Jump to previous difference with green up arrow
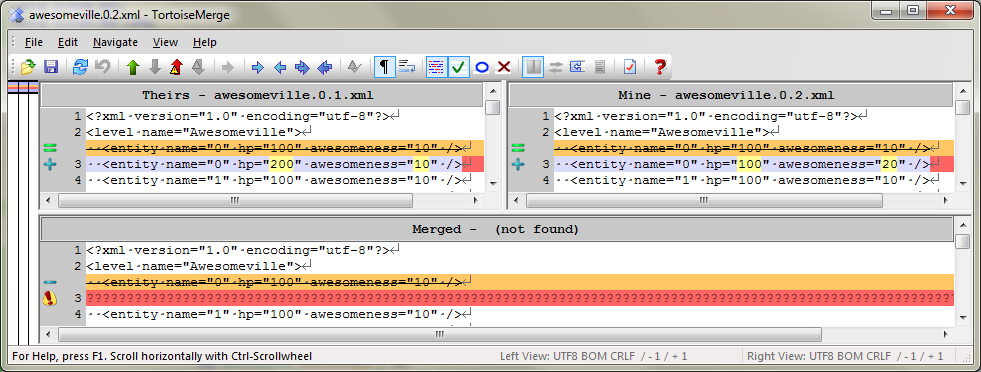The image size is (981, 372). (x=133, y=67)
